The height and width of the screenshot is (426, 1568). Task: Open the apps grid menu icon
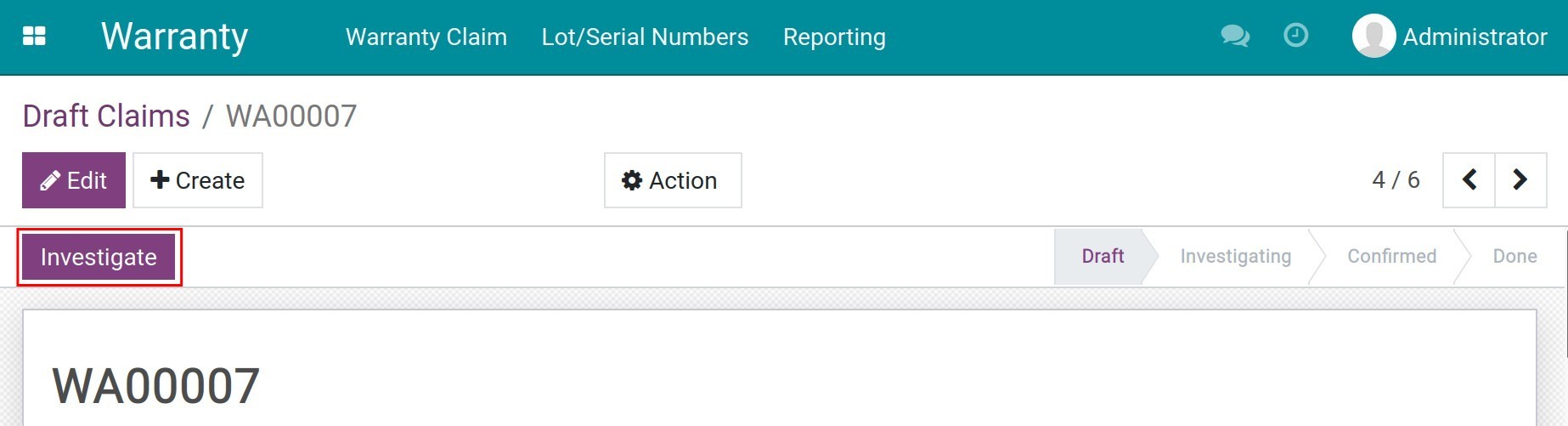(x=34, y=36)
